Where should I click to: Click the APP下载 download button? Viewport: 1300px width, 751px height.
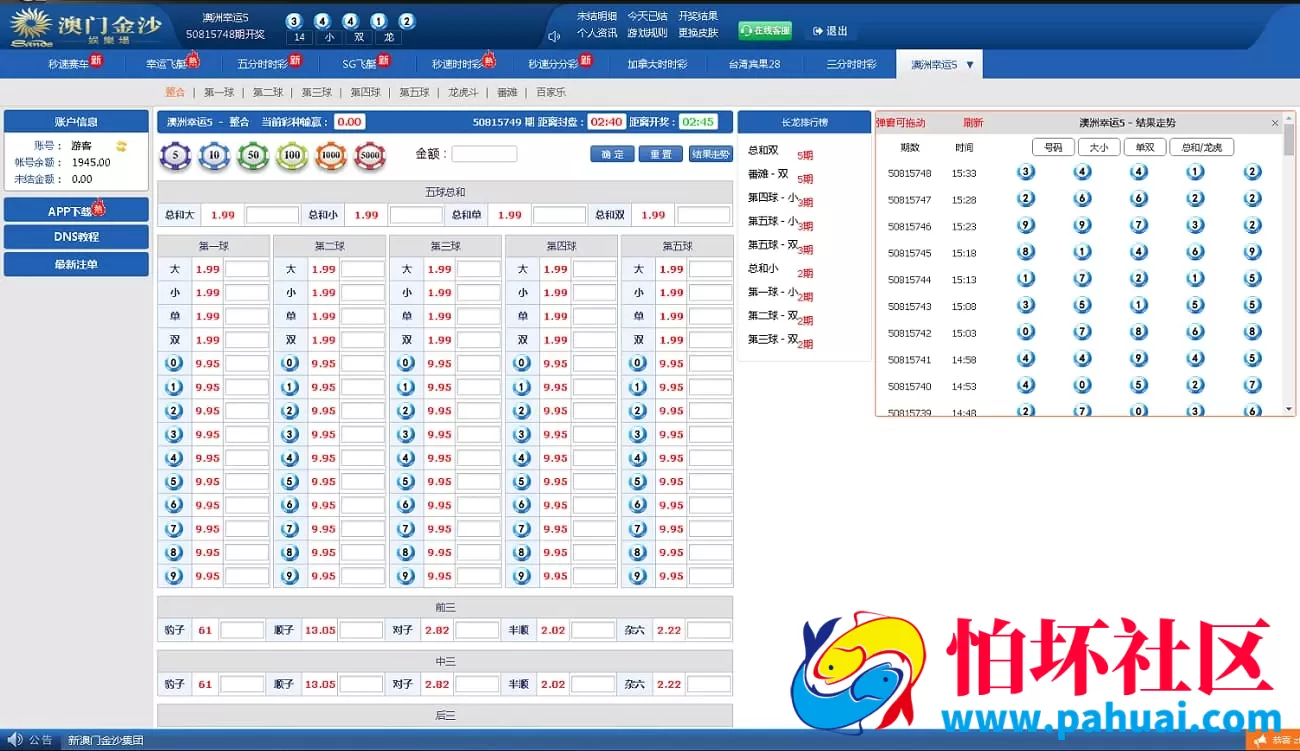click(x=76, y=209)
